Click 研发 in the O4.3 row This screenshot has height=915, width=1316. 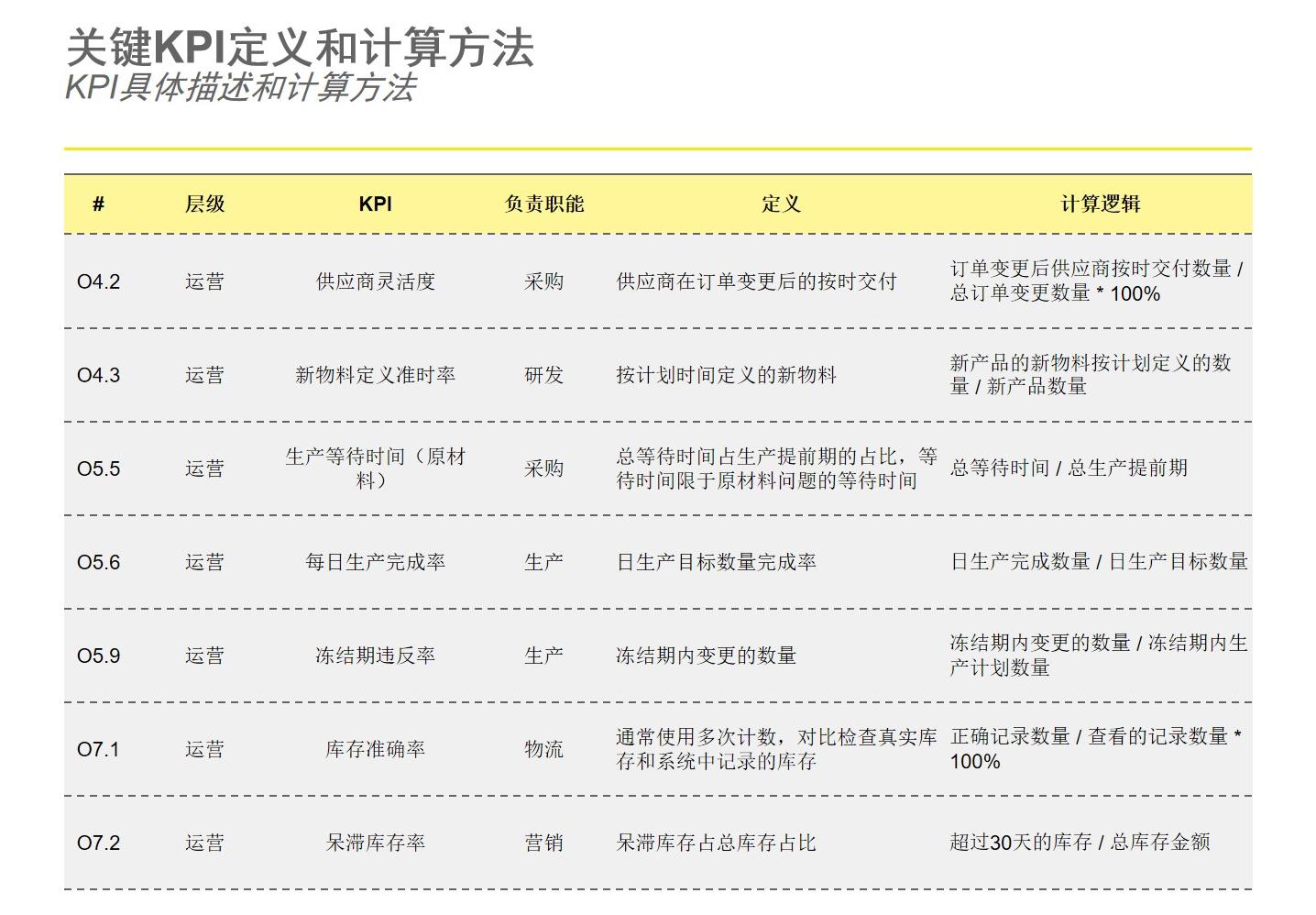coord(543,375)
